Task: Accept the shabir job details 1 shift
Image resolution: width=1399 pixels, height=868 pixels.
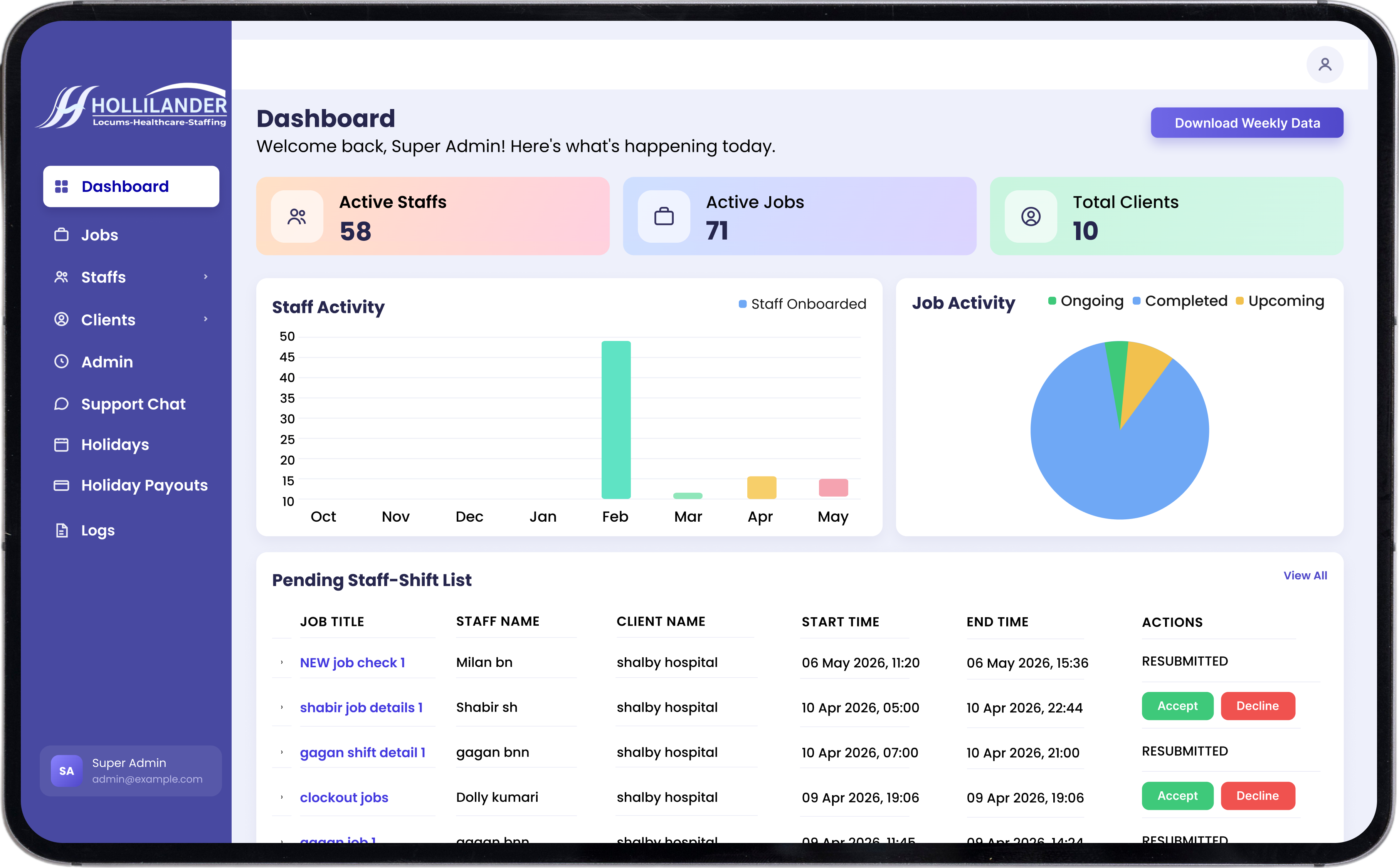Action: click(x=1177, y=705)
